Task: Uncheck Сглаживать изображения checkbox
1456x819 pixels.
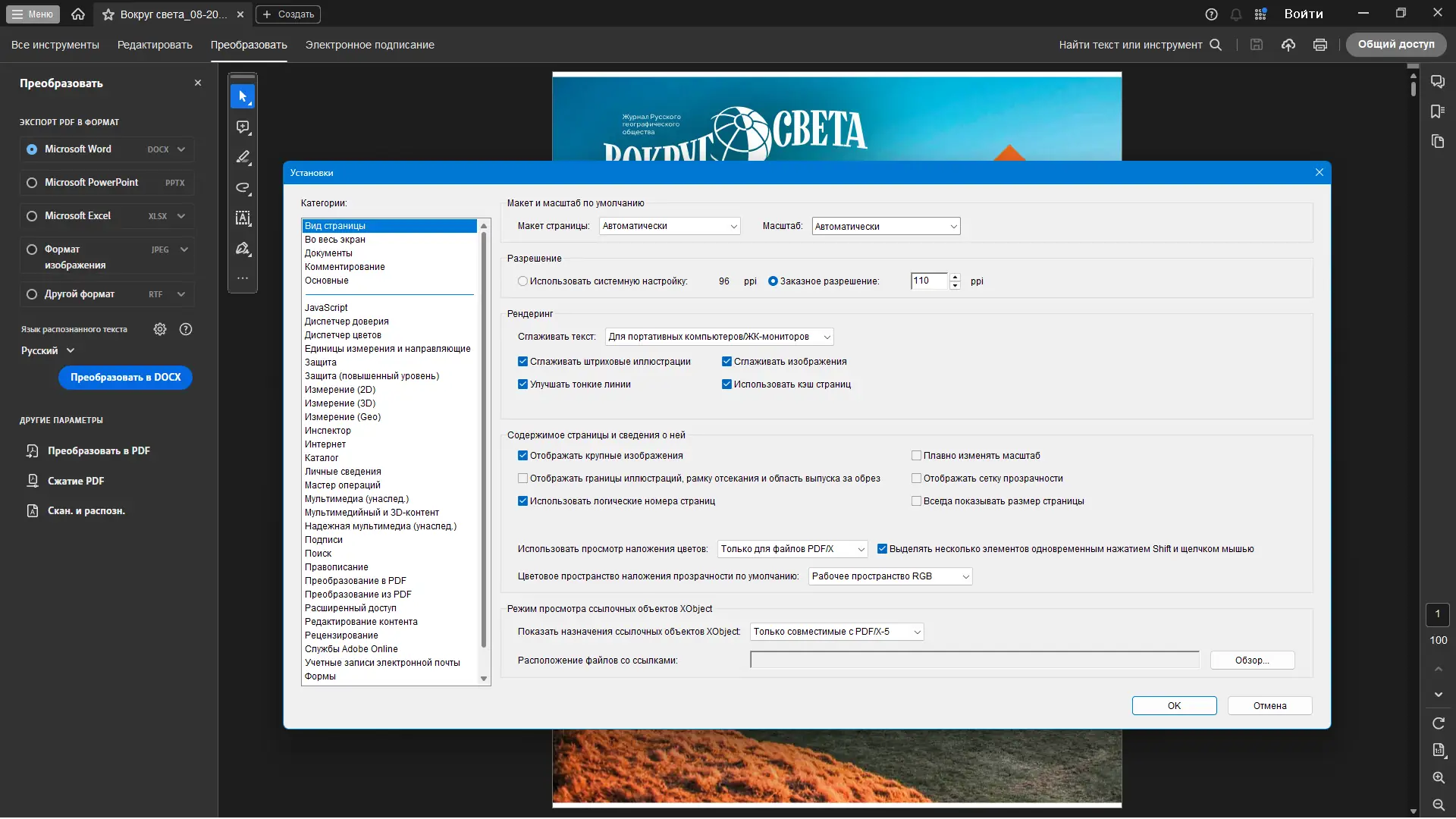Action: 726,362
